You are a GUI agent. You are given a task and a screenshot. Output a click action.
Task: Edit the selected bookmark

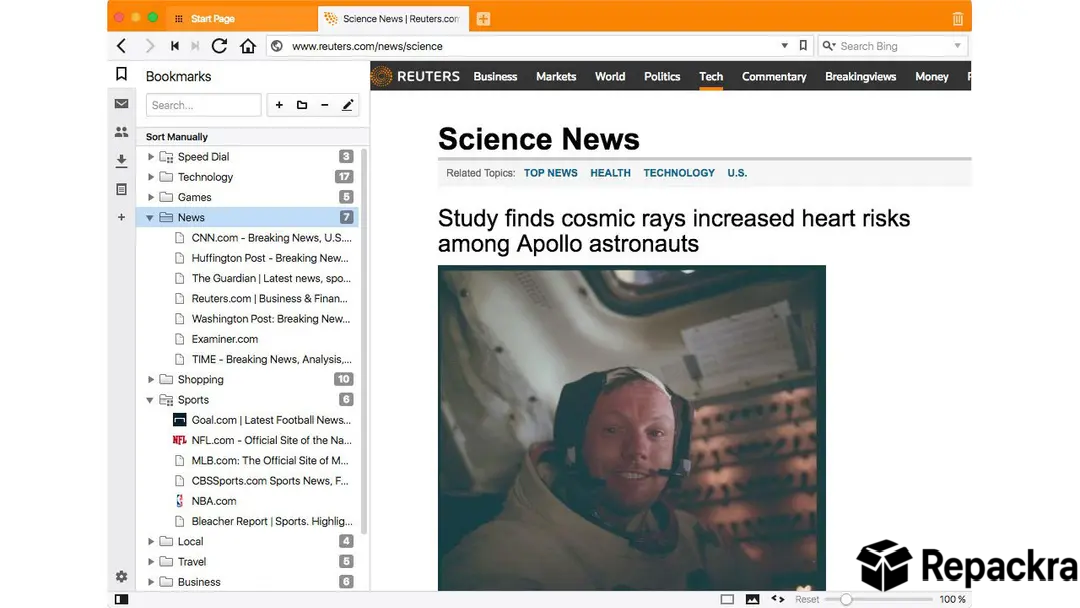click(x=348, y=105)
